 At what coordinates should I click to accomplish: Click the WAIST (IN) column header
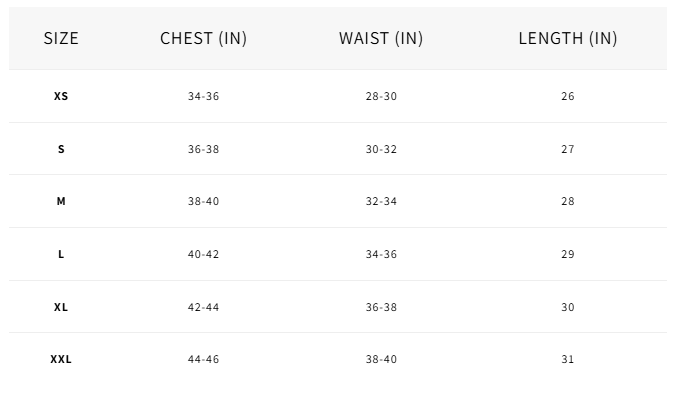(x=381, y=38)
